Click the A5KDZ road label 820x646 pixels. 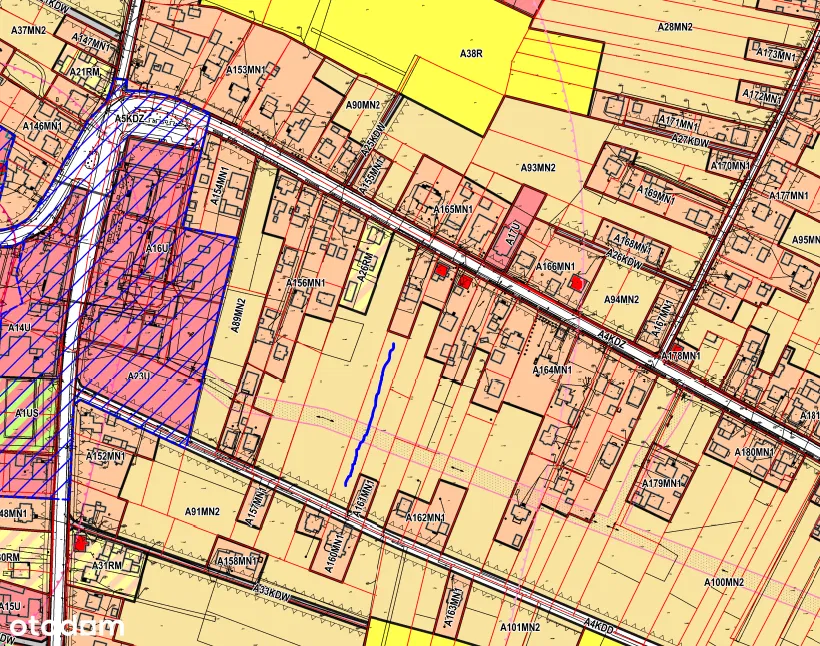pos(130,118)
